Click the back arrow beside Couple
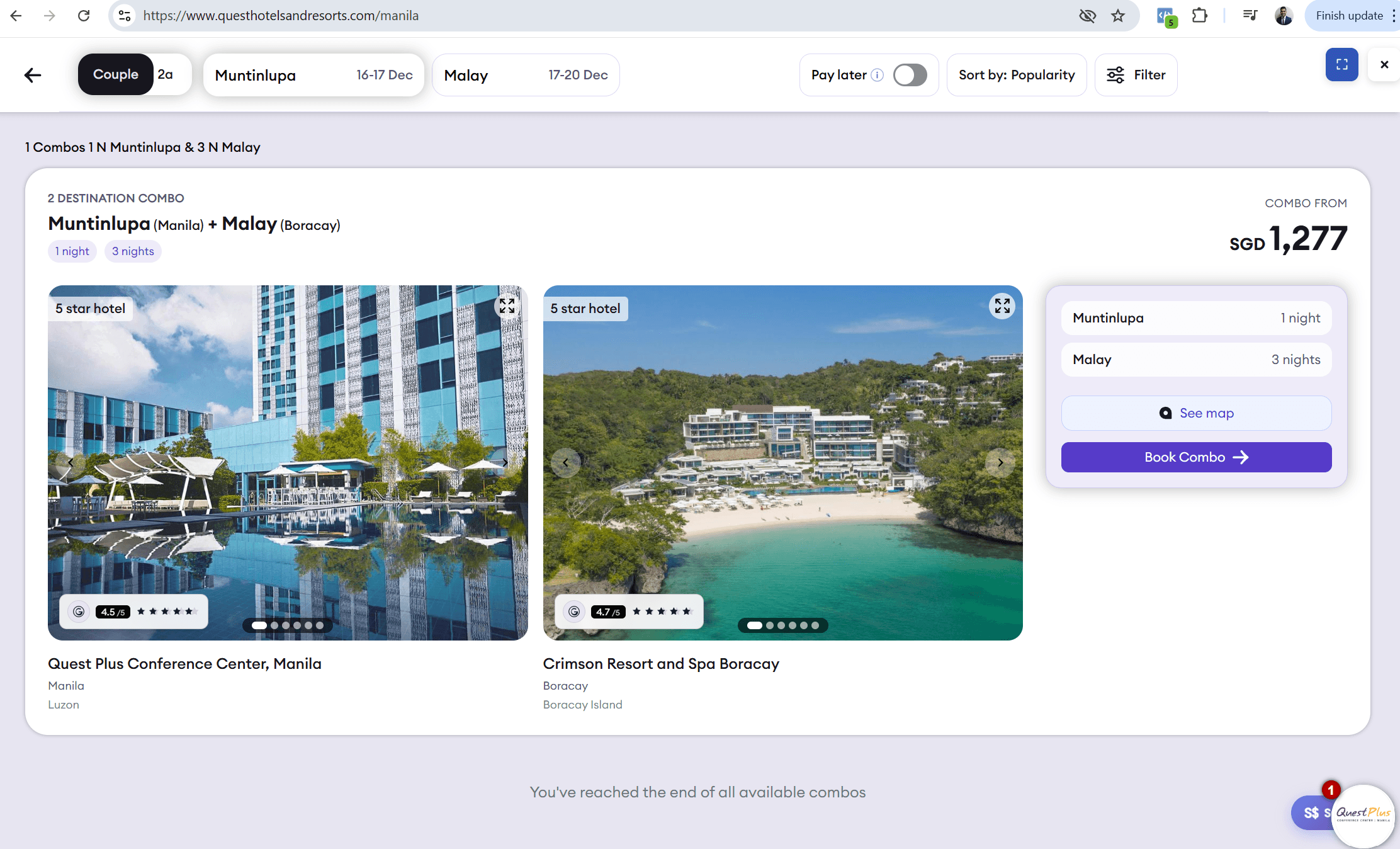Viewport: 1400px width, 849px height. [x=33, y=75]
